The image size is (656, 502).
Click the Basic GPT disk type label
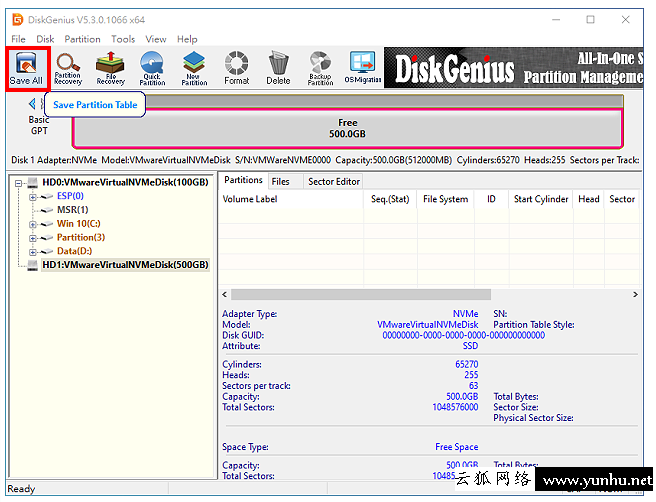point(39,125)
